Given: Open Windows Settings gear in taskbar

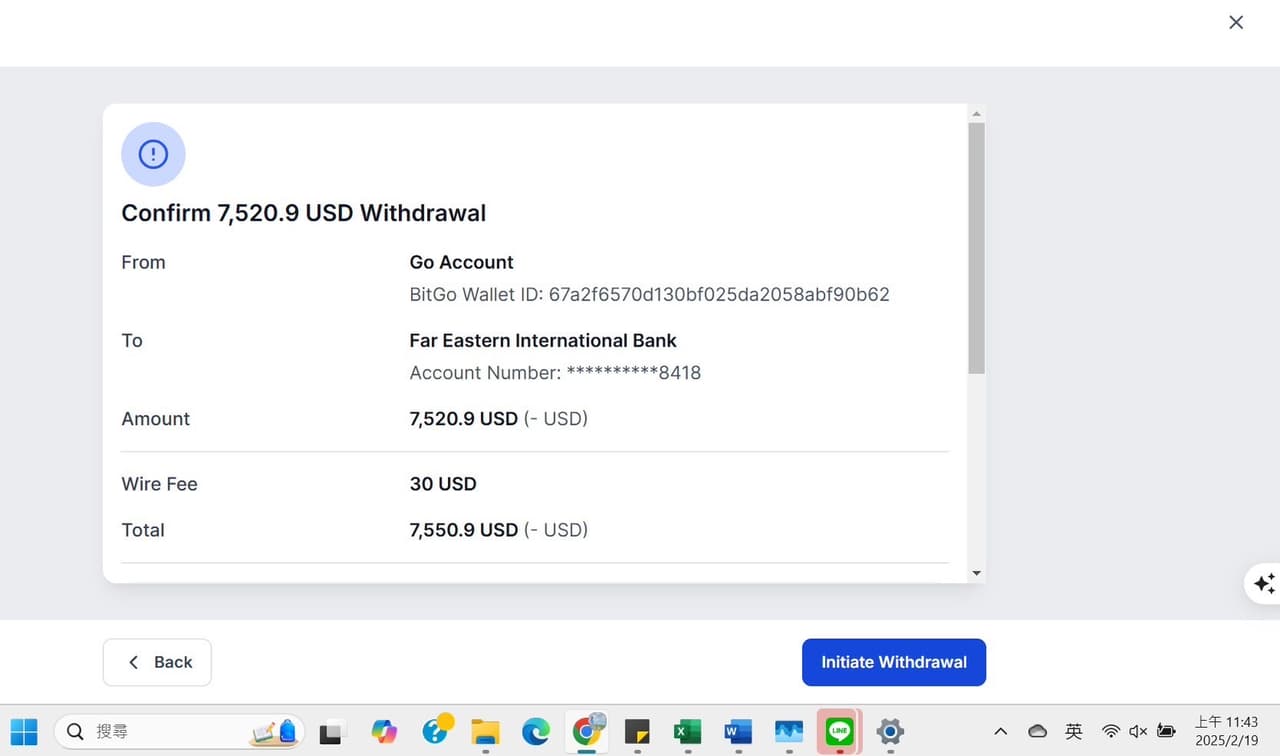Looking at the screenshot, I should 890,732.
